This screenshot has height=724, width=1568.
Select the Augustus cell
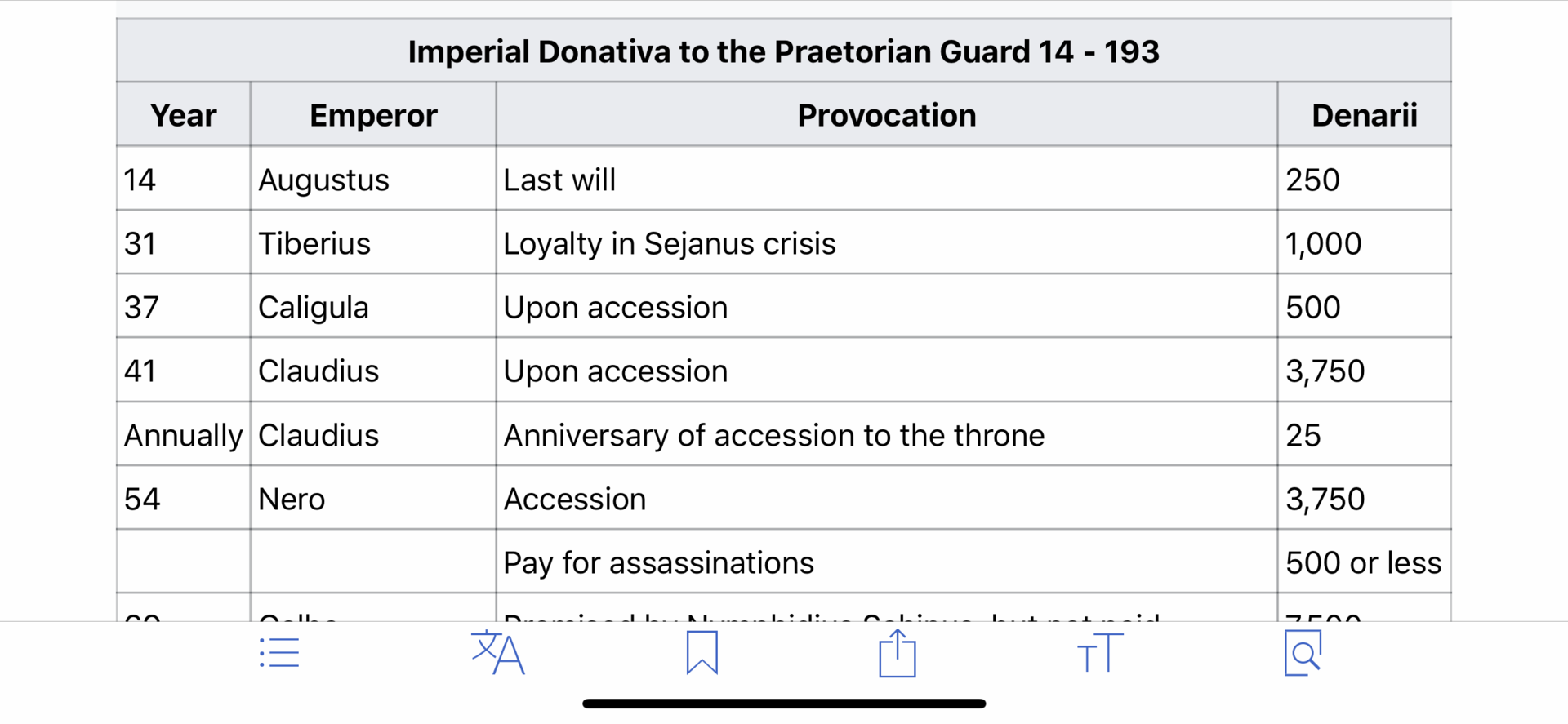(x=373, y=179)
